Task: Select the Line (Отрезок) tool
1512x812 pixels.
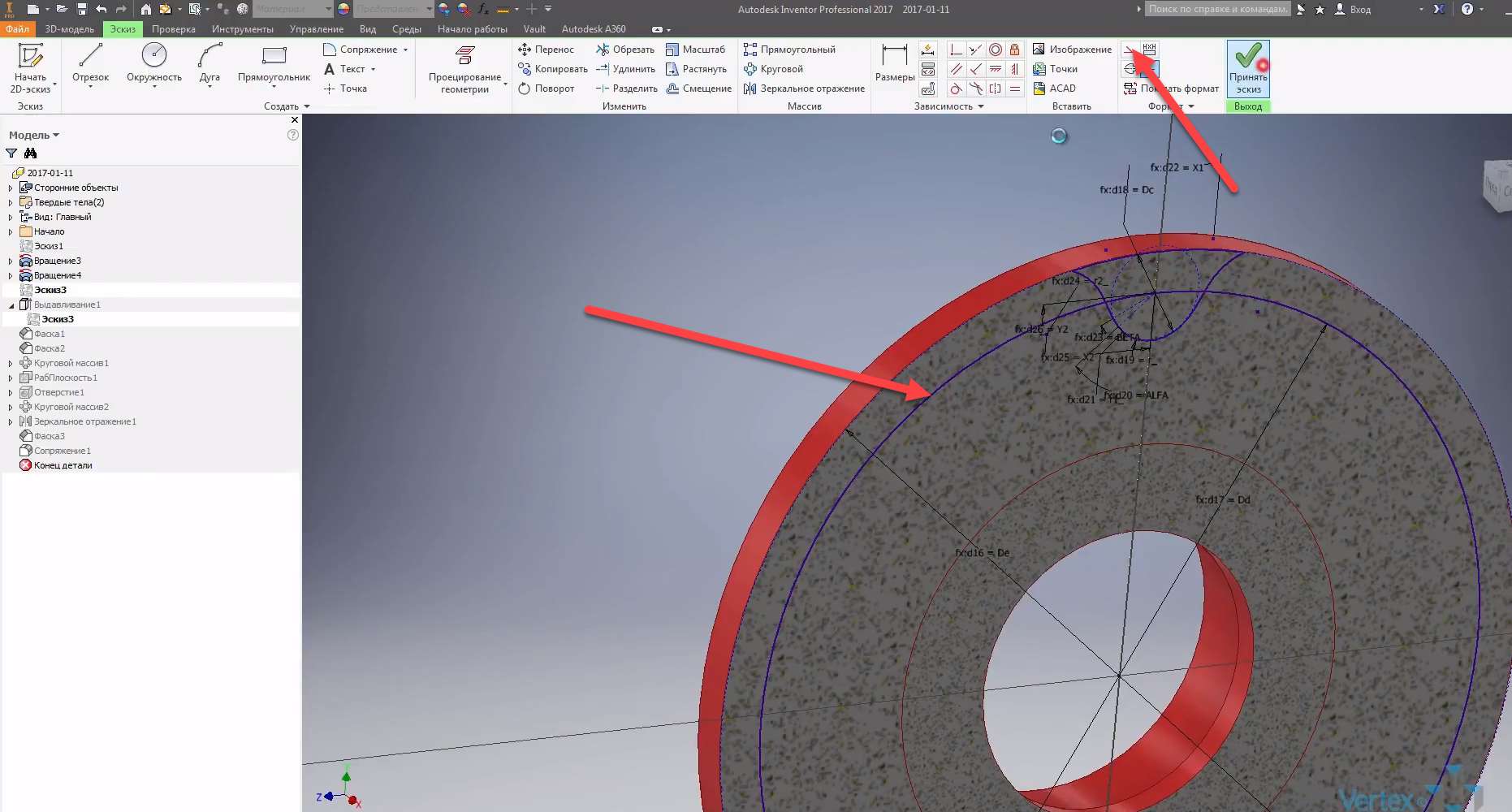Action: [90, 64]
